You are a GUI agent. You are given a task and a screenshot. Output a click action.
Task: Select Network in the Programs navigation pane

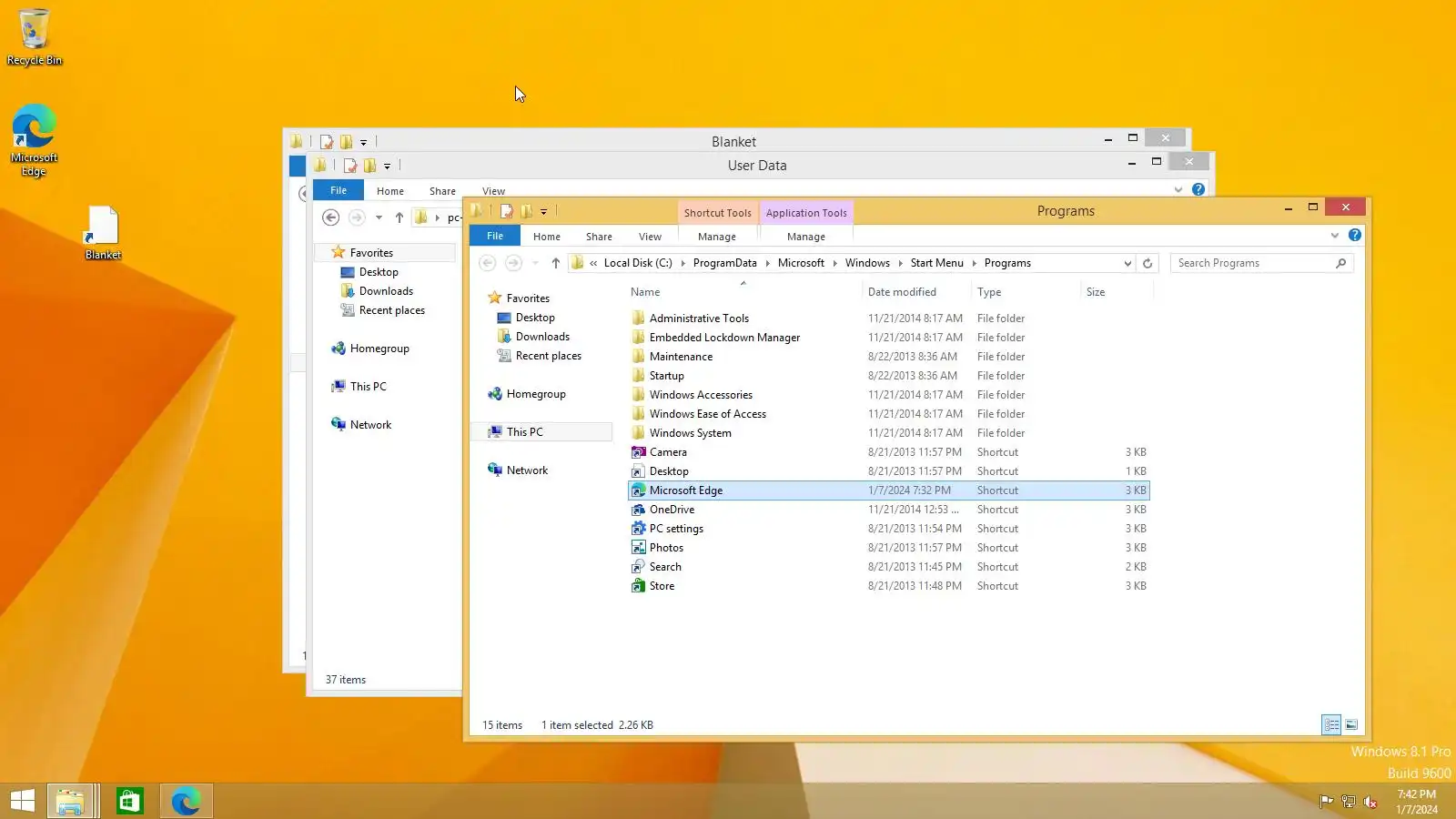point(527,470)
